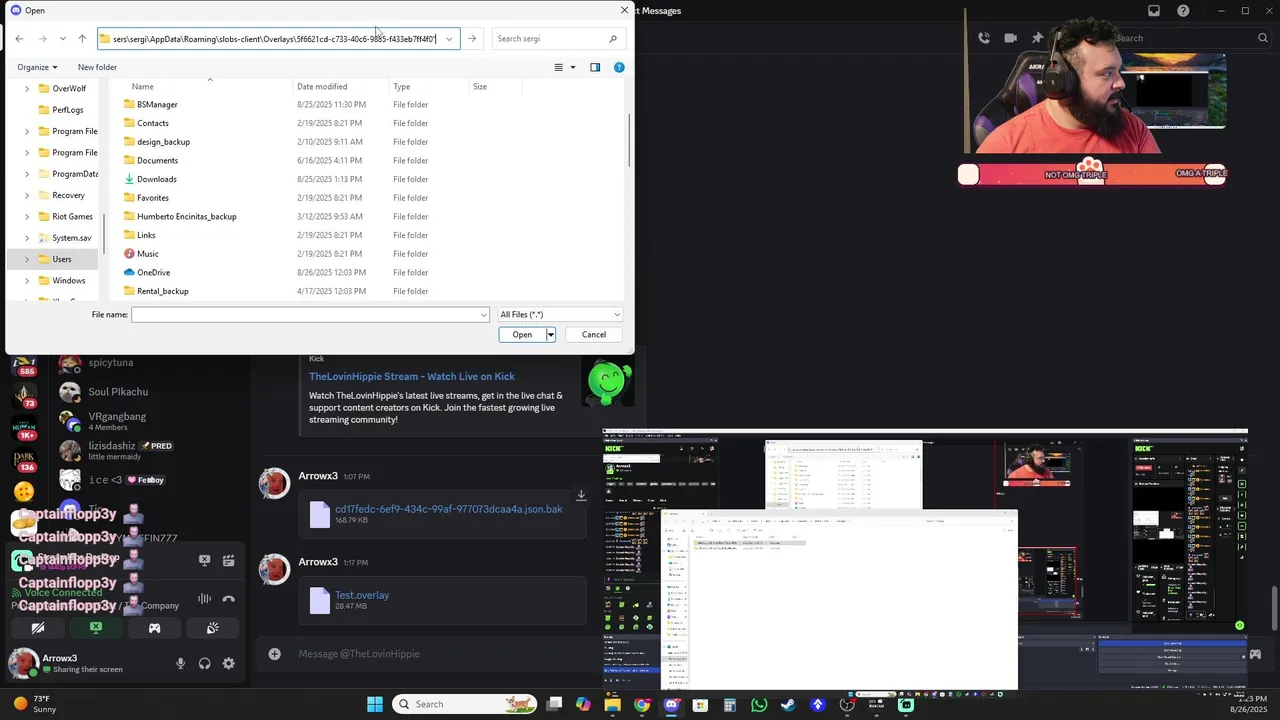This screenshot has width=1280, height=720.
Task: Focus the Search sergi field
Action: coord(558,39)
